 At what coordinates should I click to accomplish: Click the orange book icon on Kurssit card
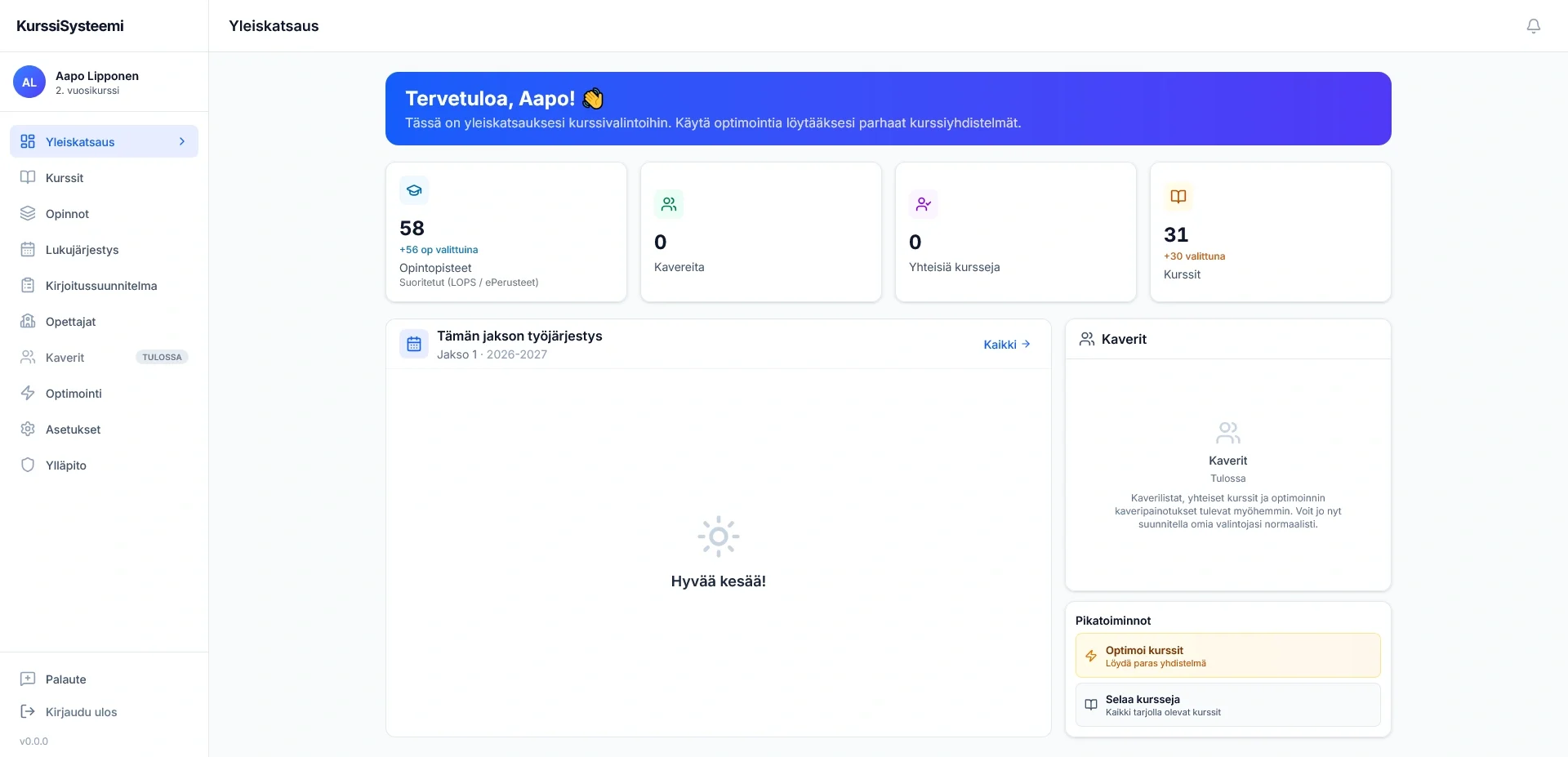pyautogui.click(x=1178, y=197)
